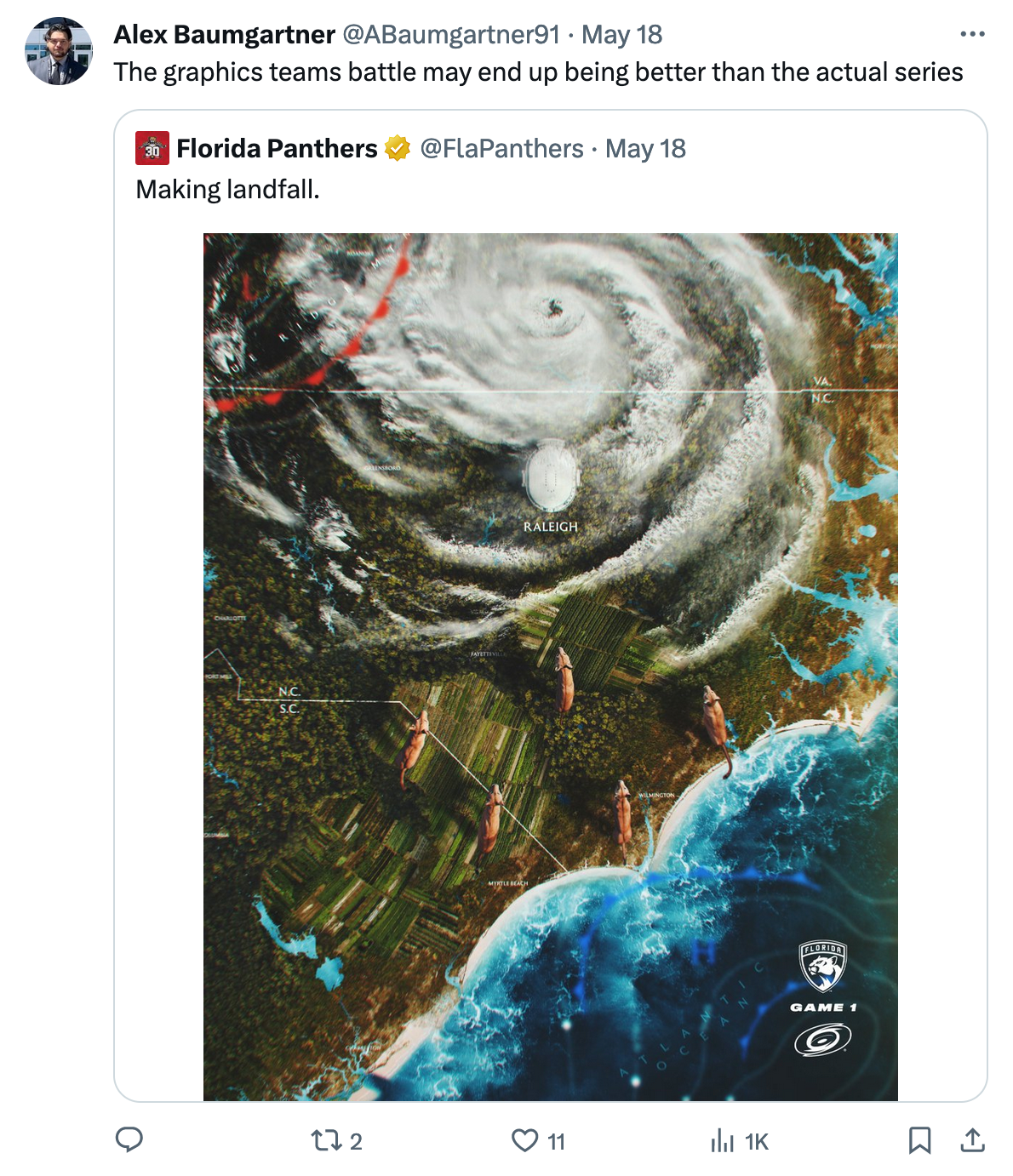
Task: Click the graphics teams battle post text
Action: point(538,72)
